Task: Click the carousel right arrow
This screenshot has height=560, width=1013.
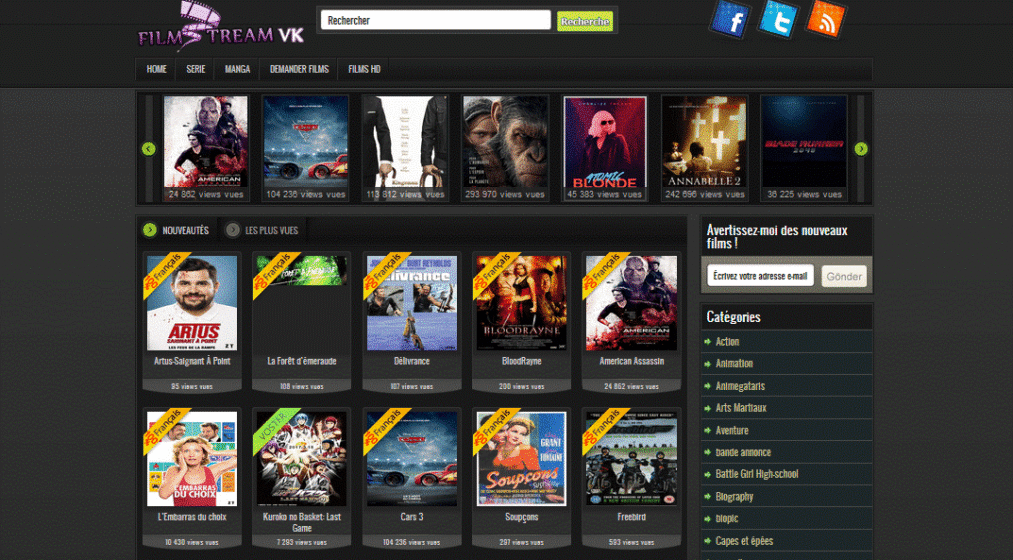Action: [x=861, y=149]
